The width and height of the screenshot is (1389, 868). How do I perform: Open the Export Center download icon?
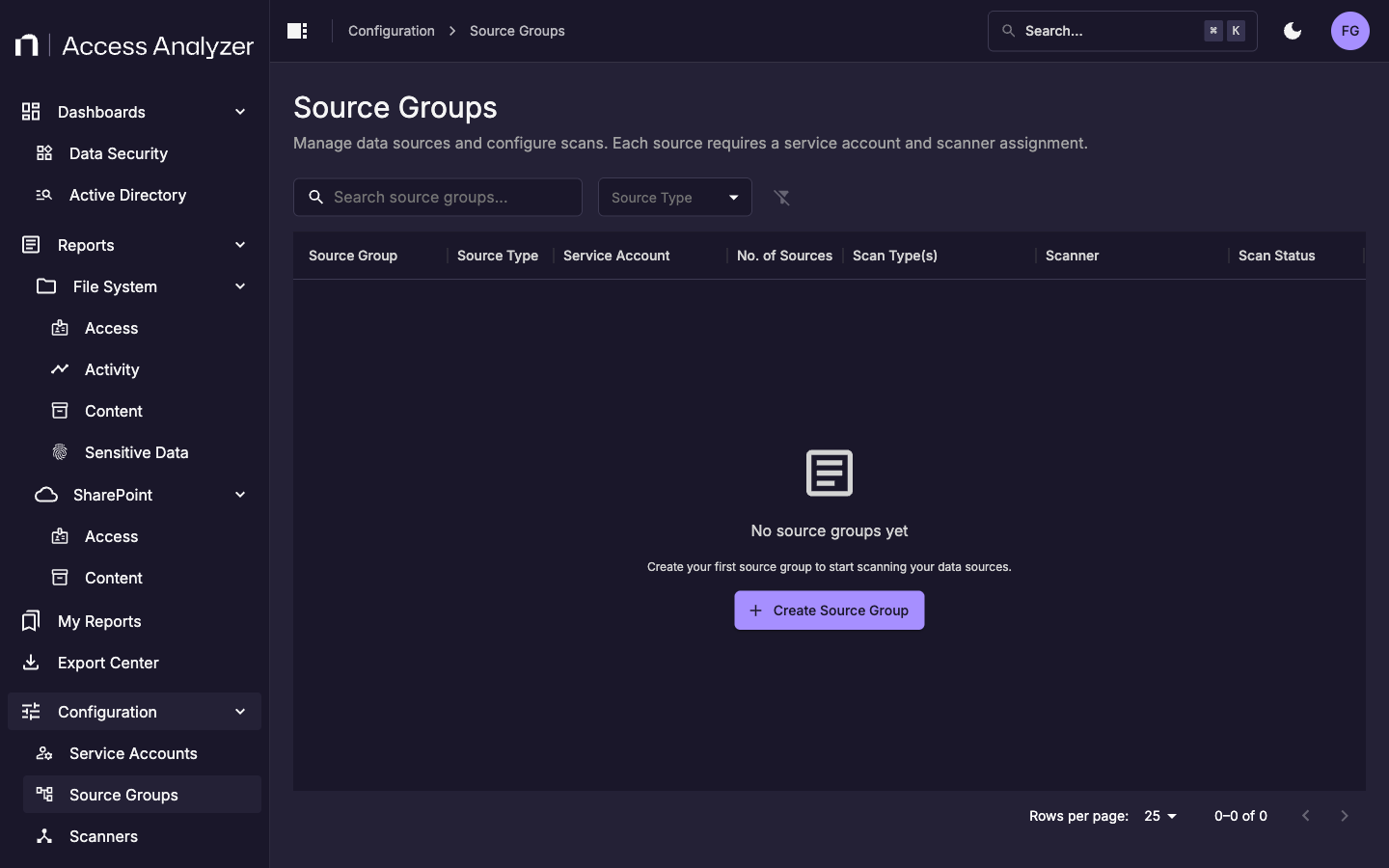[30, 663]
